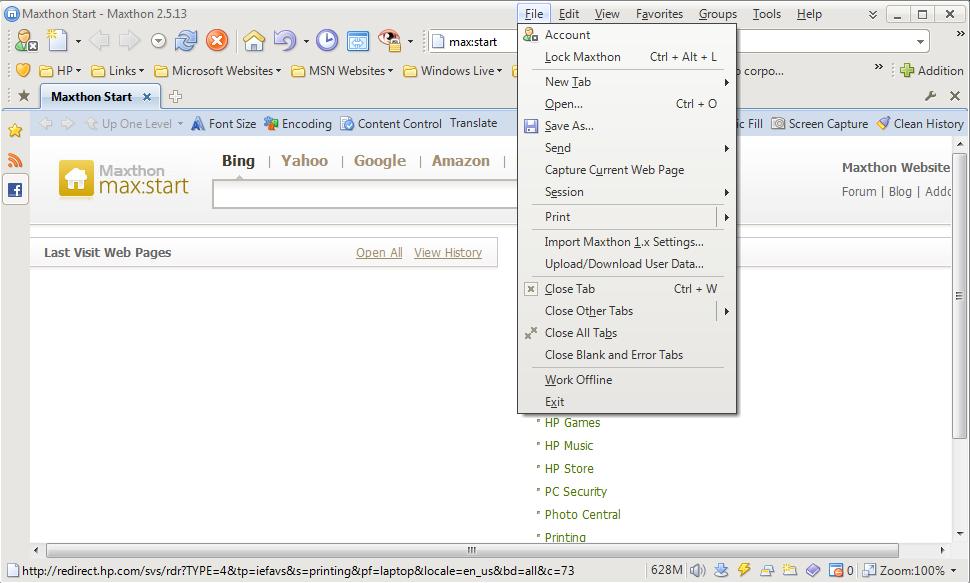
Task: Click the HP Games link
Action: click(x=572, y=423)
